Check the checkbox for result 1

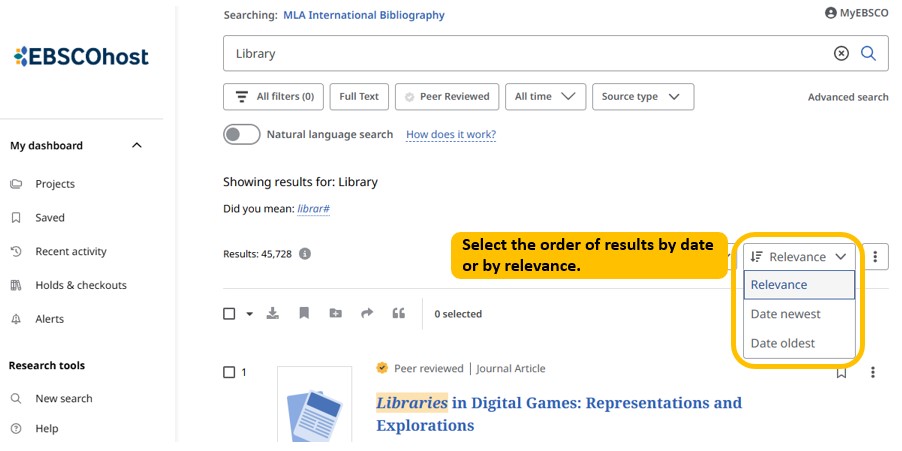pos(229,372)
